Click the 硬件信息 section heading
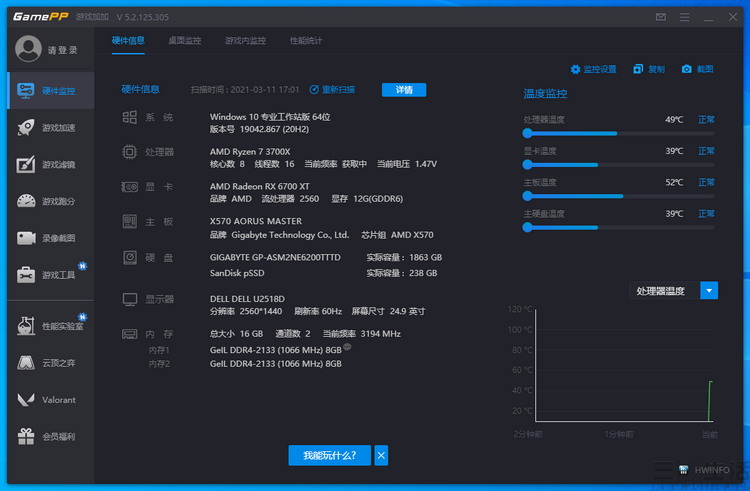The width and height of the screenshot is (750, 491). 141,89
